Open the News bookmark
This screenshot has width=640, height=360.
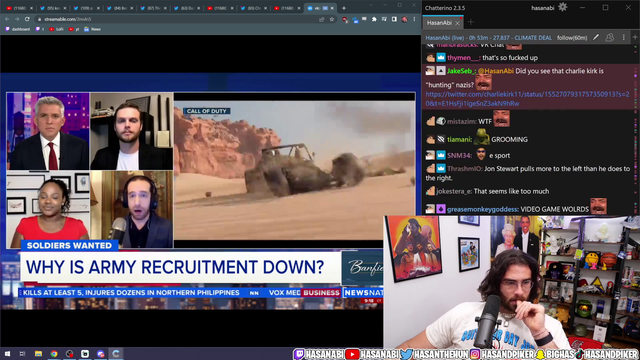pyautogui.click(x=92, y=29)
